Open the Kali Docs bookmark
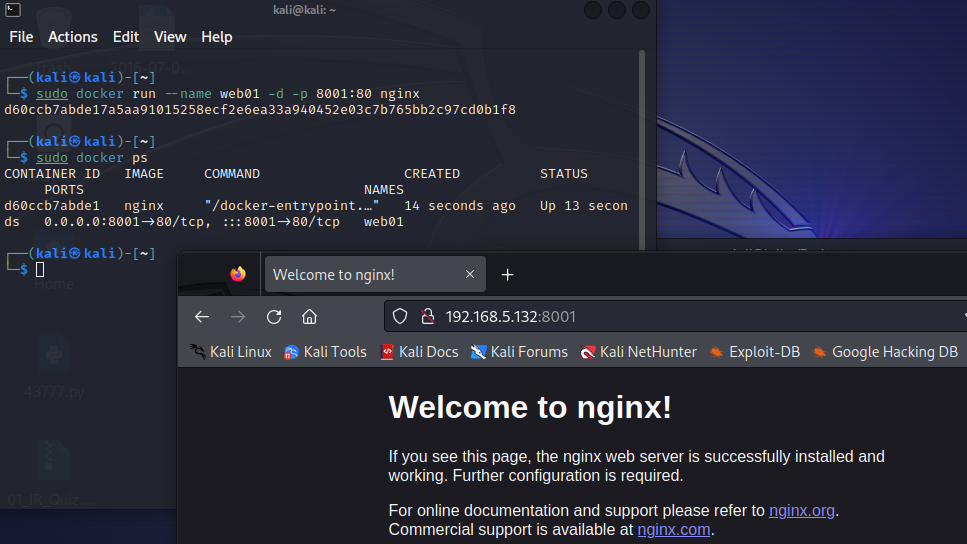The image size is (967, 544). (x=420, y=352)
